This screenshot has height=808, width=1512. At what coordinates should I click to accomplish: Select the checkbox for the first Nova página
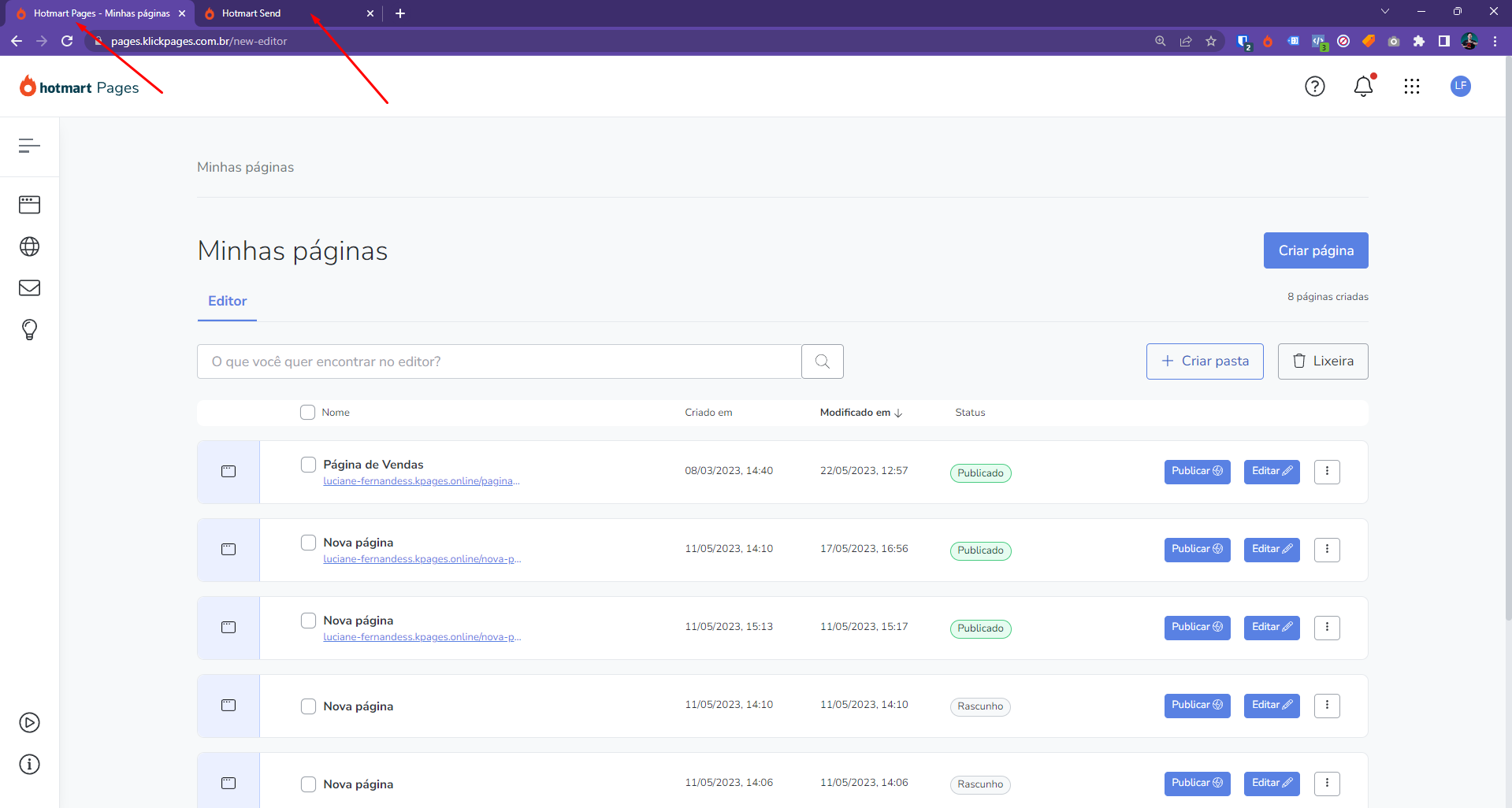coord(308,542)
